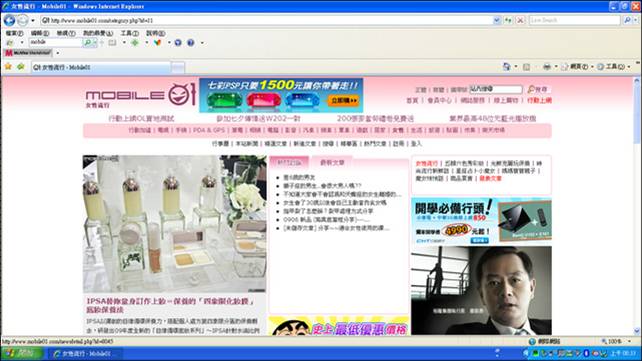Open the Home button dropdown arrow
The height and width of the screenshot is (361, 642).
pos(516,66)
